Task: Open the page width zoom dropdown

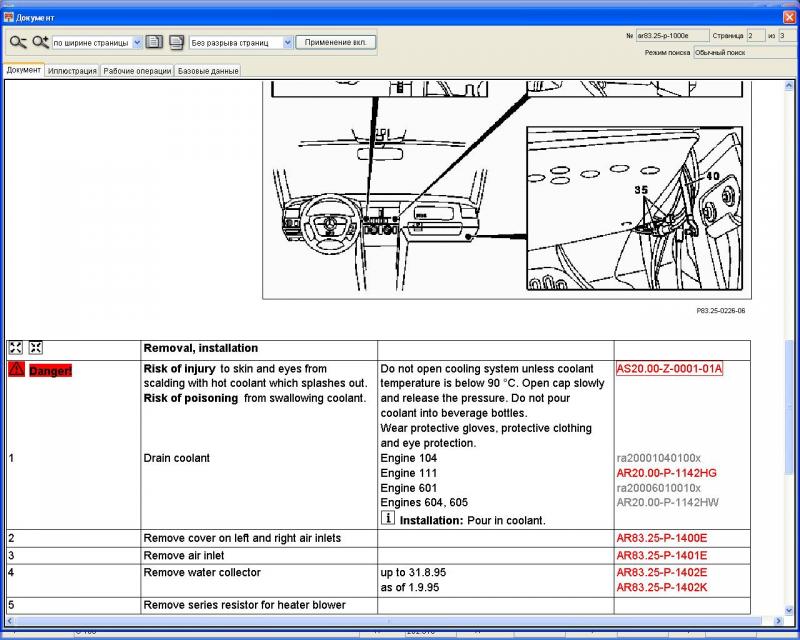Action: click(x=137, y=43)
